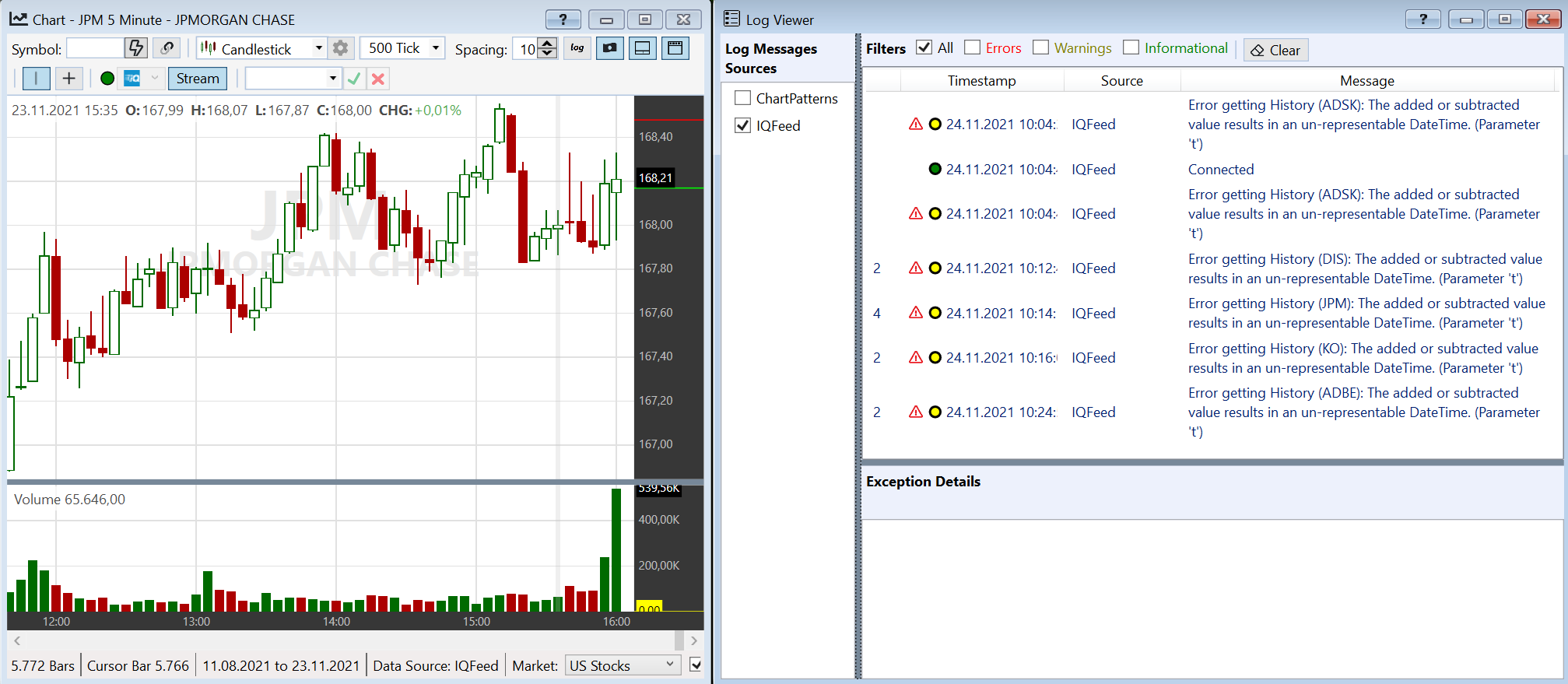Click the Log Viewer title list icon
The height and width of the screenshot is (684, 1568).
(x=732, y=19)
